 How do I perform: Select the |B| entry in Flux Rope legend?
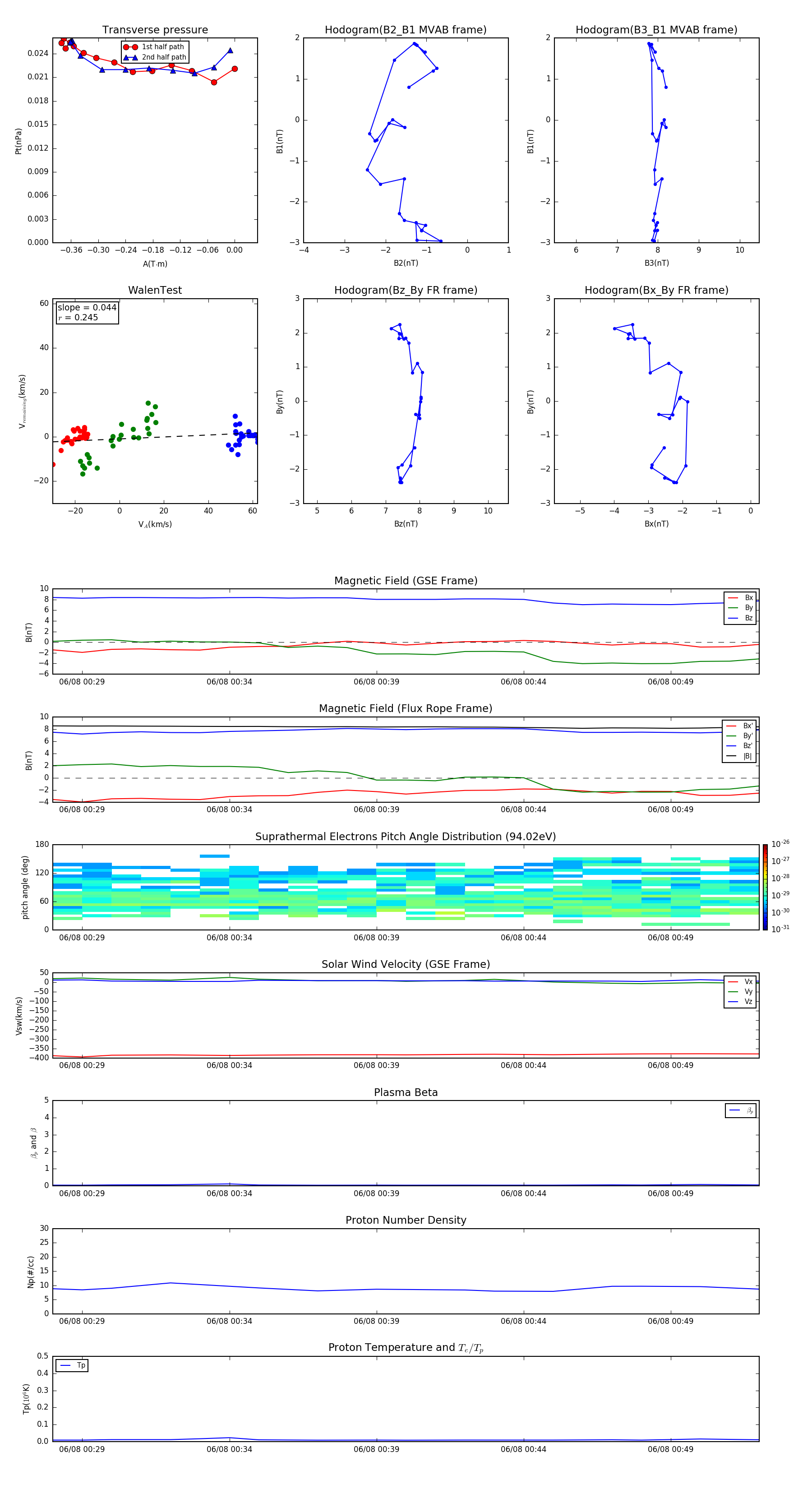740,756
